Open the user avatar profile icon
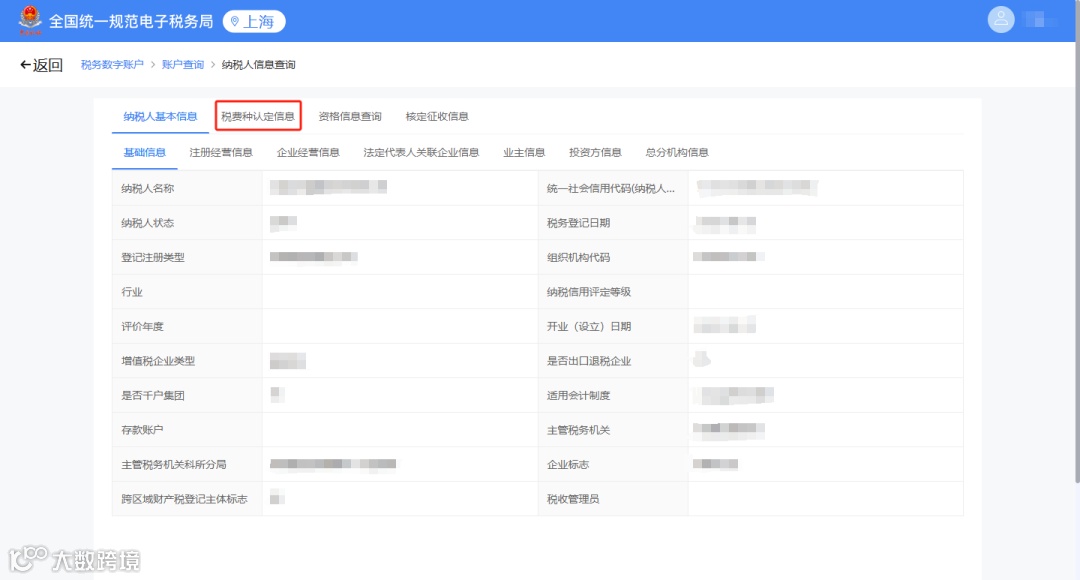The image size is (1080, 580). (1001, 19)
